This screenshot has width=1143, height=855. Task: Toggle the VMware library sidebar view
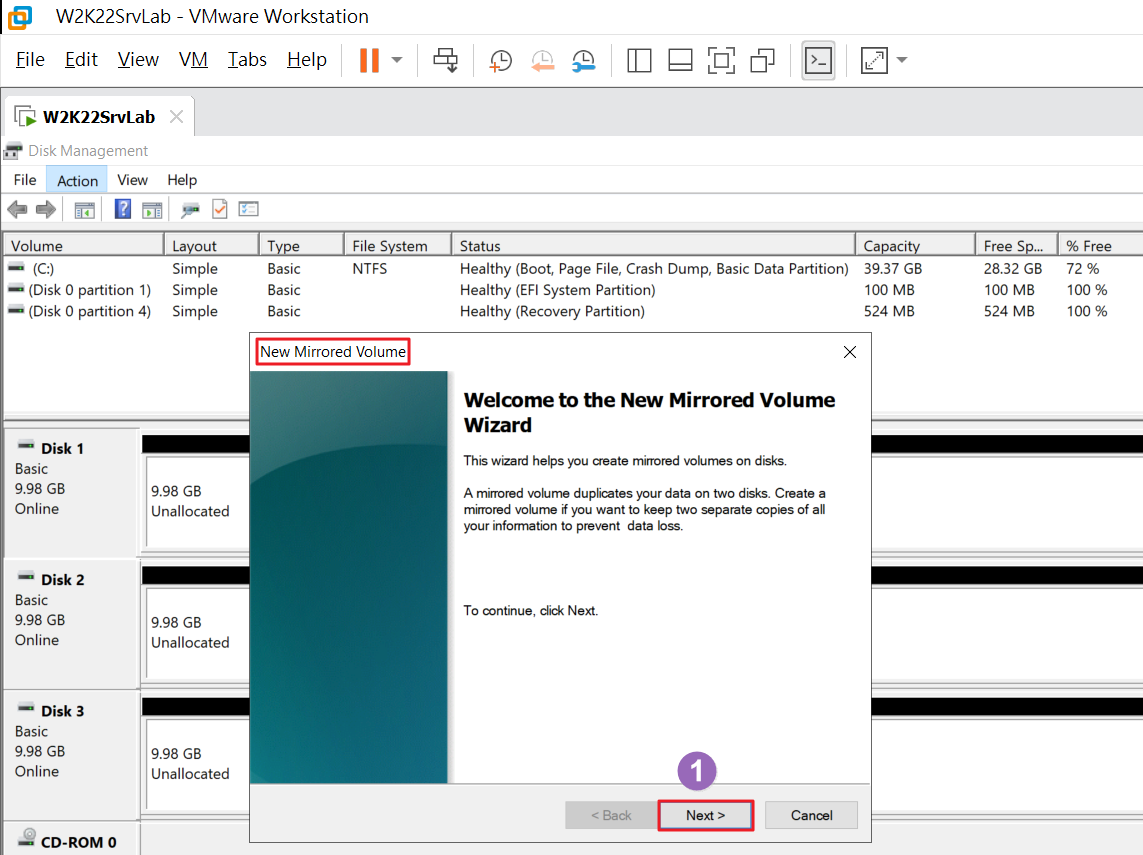pos(639,60)
